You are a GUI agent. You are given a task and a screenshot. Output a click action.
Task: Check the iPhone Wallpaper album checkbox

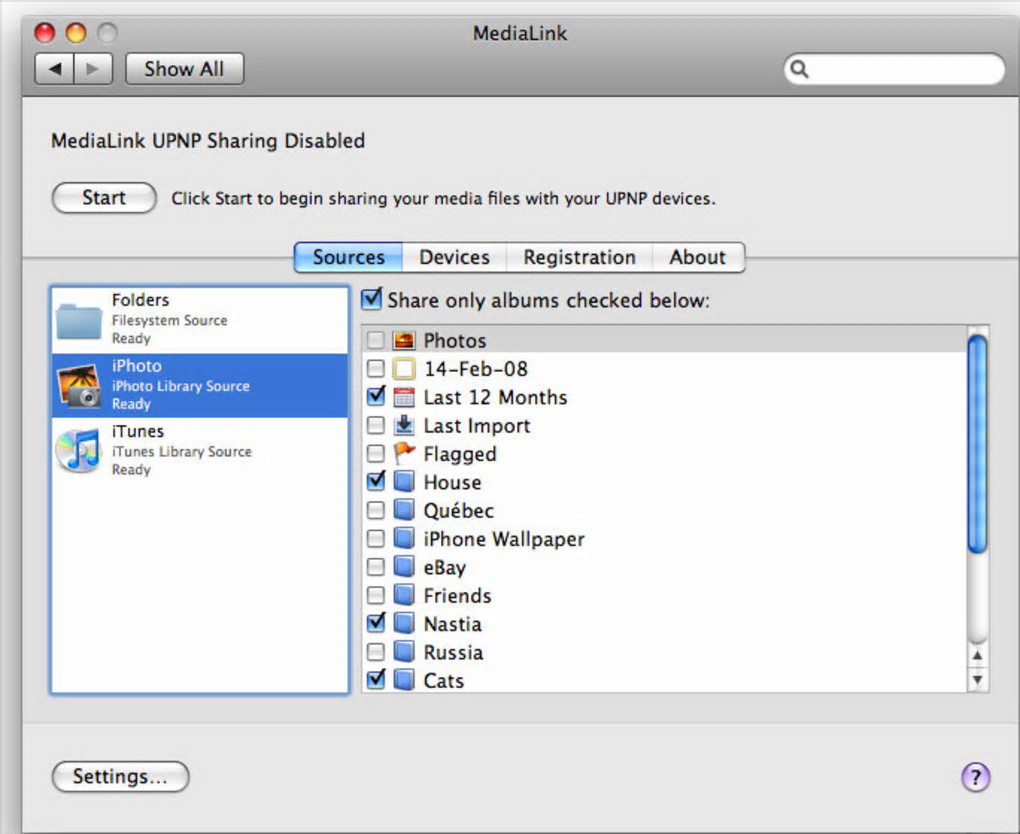pos(375,539)
